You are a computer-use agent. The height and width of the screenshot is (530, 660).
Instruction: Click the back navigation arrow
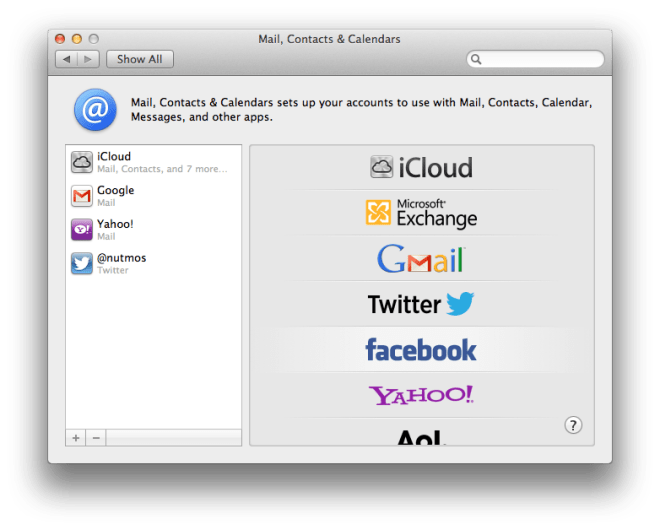[x=66, y=59]
